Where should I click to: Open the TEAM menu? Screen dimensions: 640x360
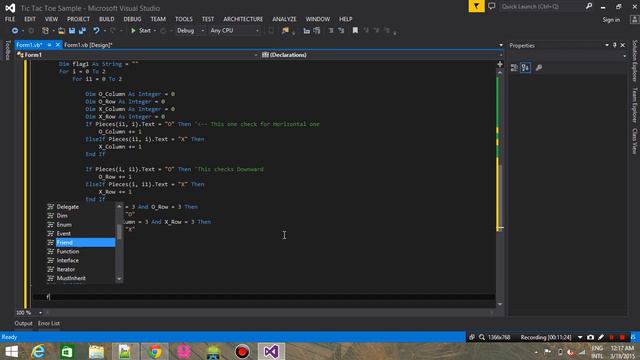click(158, 19)
